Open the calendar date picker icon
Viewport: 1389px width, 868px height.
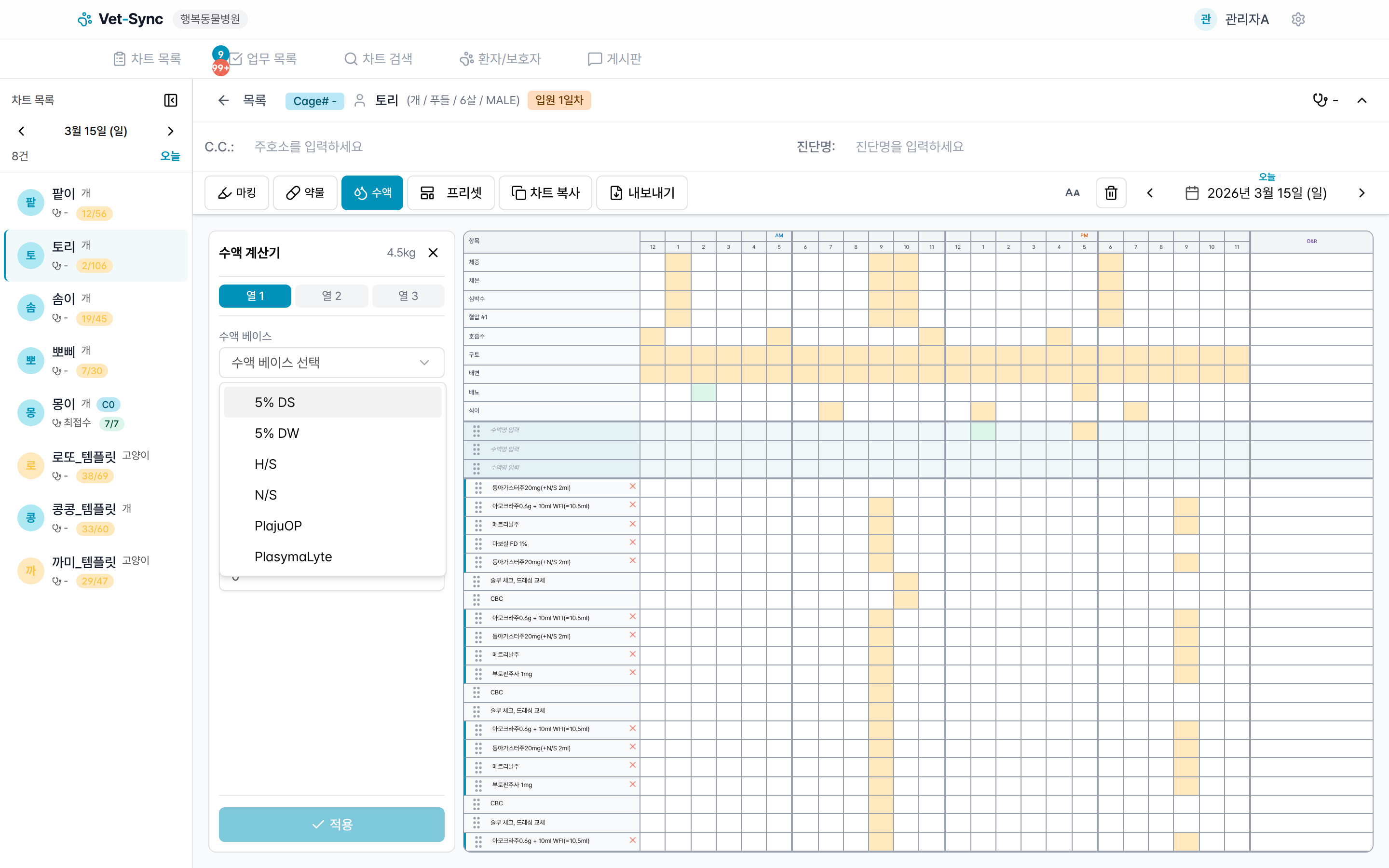point(1192,193)
